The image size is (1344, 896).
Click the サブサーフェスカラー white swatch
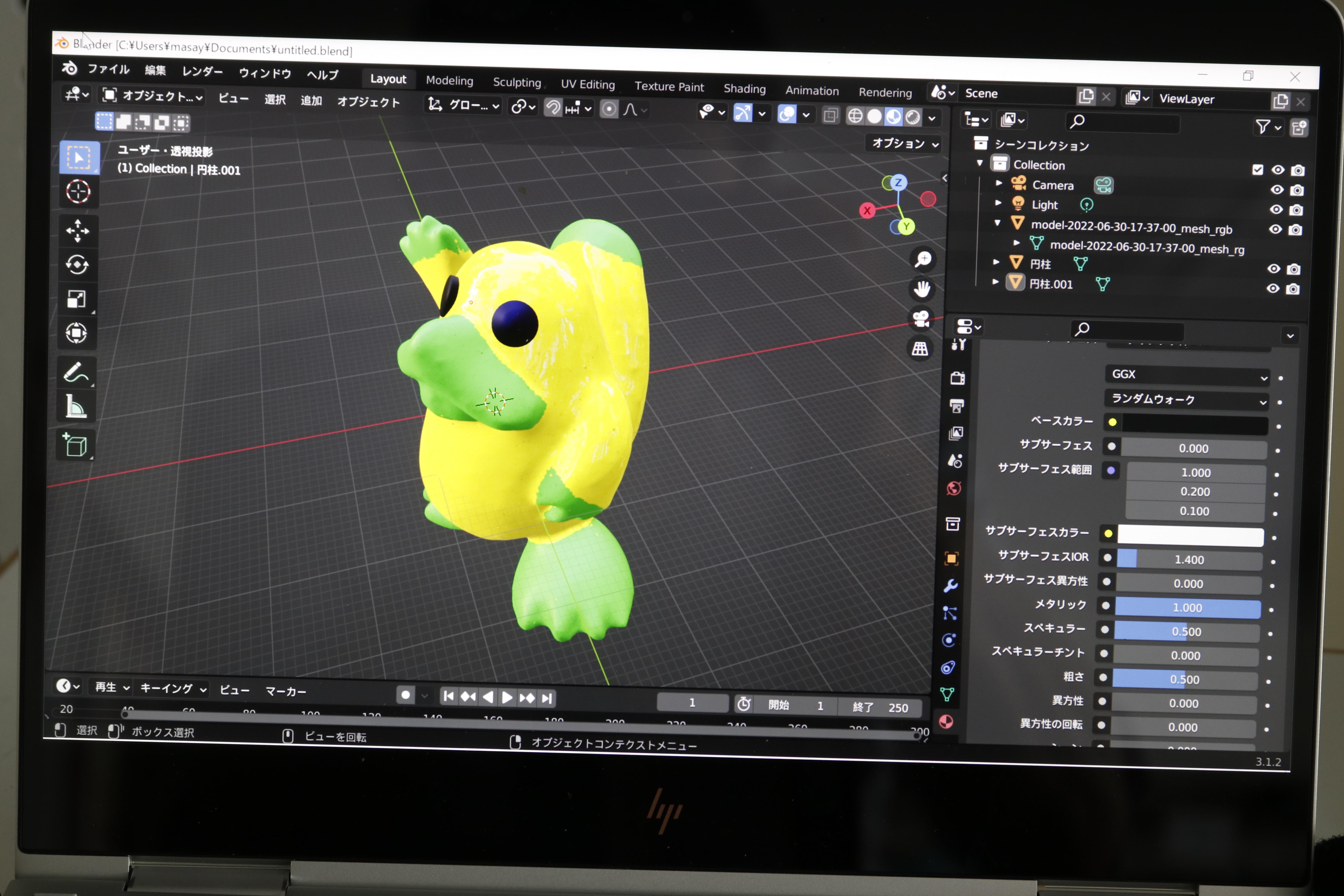pos(1190,536)
